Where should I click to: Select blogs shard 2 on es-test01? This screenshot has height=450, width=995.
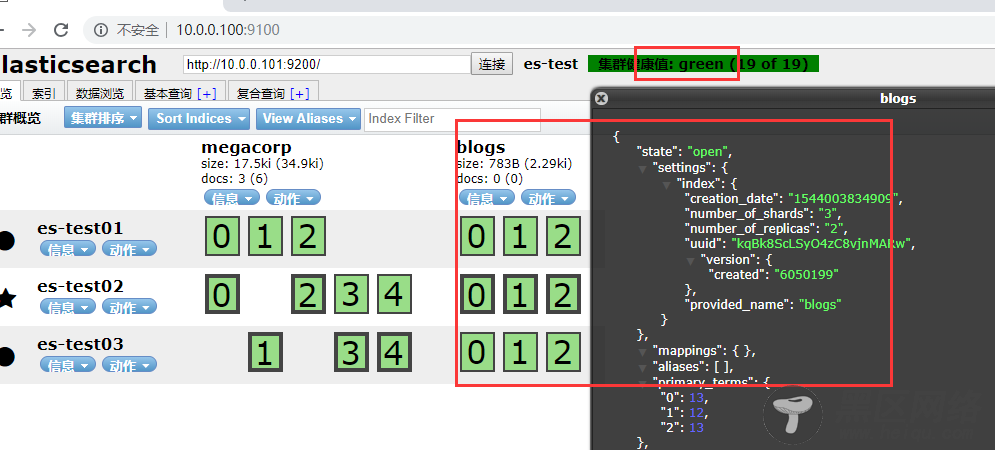click(x=563, y=236)
